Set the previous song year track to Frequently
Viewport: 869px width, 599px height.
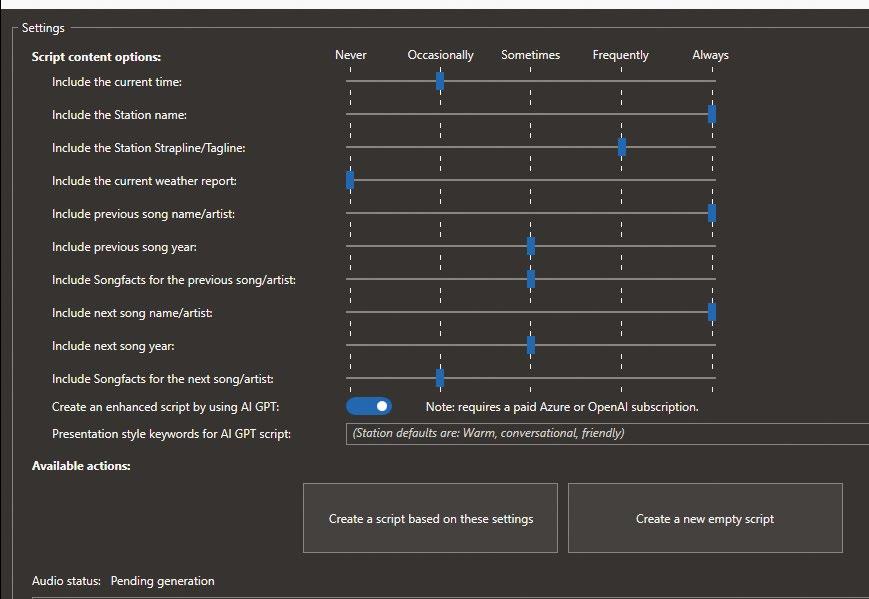pyautogui.click(x=622, y=246)
